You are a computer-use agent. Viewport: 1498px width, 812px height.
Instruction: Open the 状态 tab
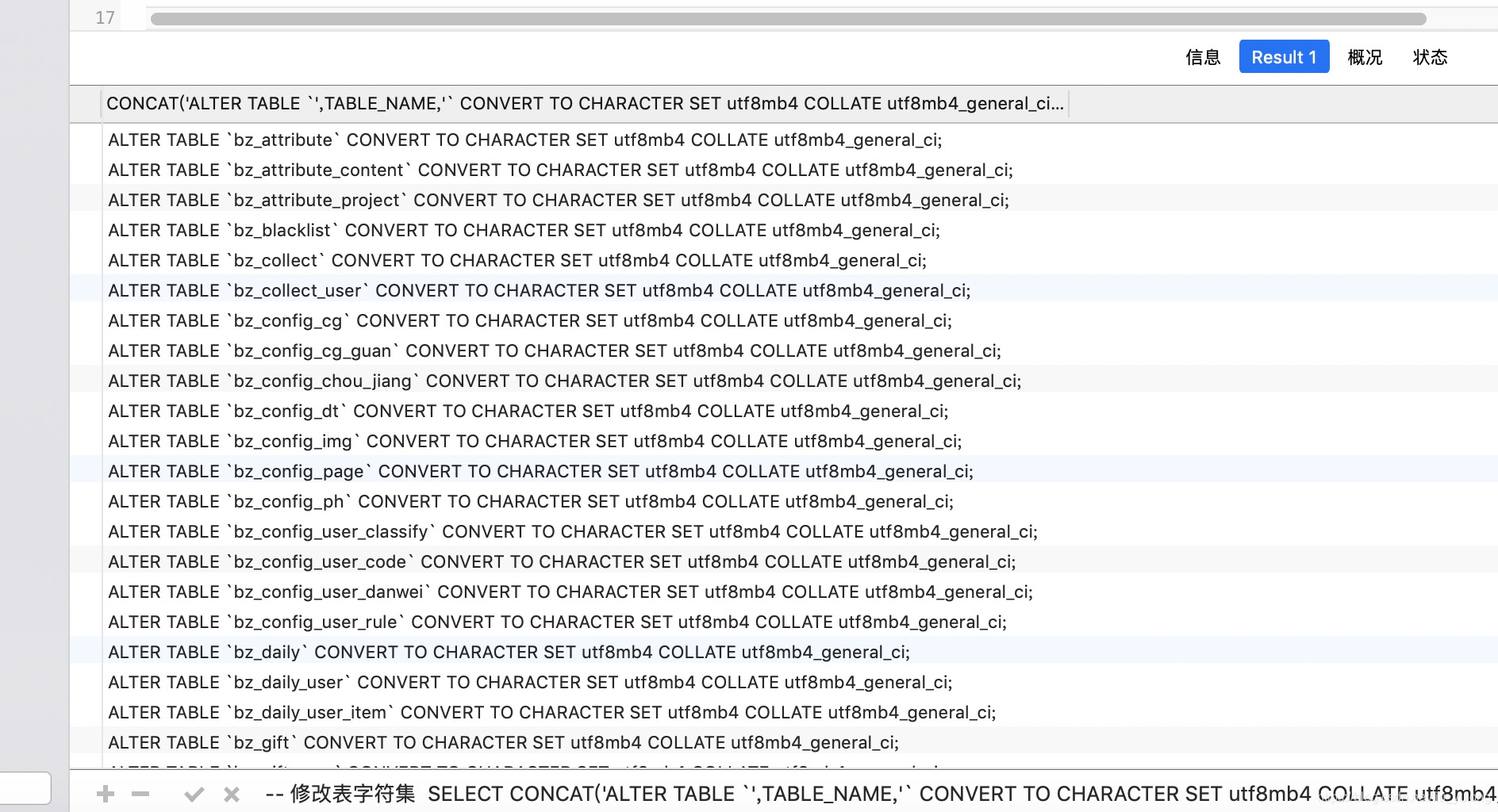pyautogui.click(x=1431, y=57)
